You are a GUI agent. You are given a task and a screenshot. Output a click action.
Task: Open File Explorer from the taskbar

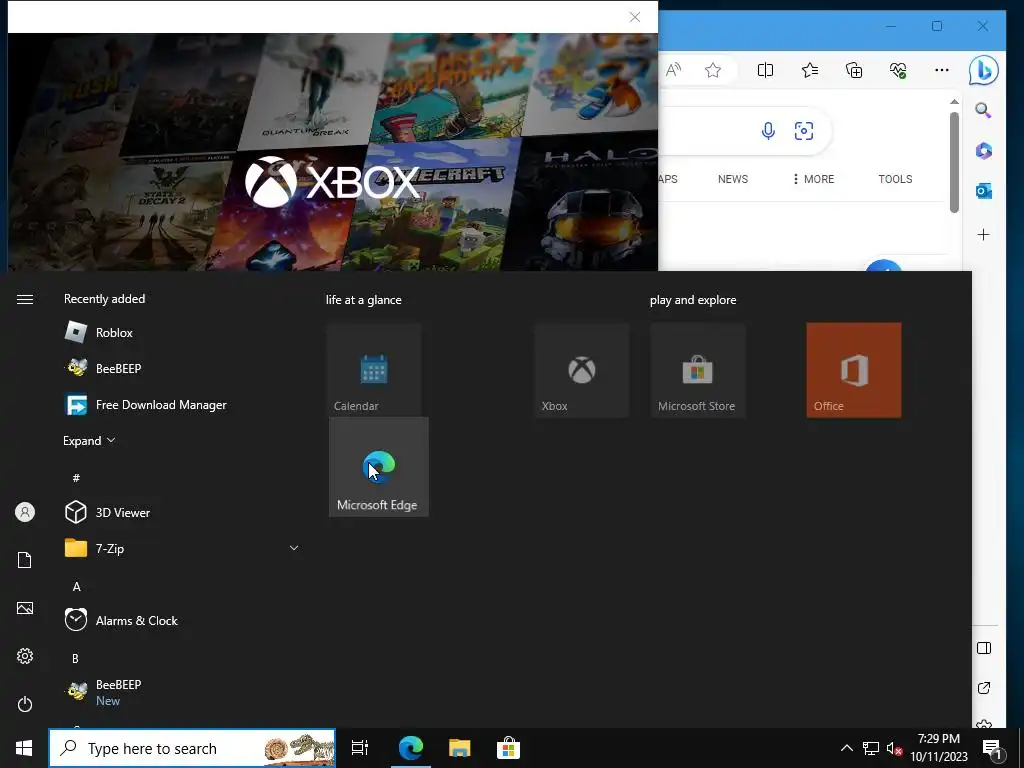(460, 748)
